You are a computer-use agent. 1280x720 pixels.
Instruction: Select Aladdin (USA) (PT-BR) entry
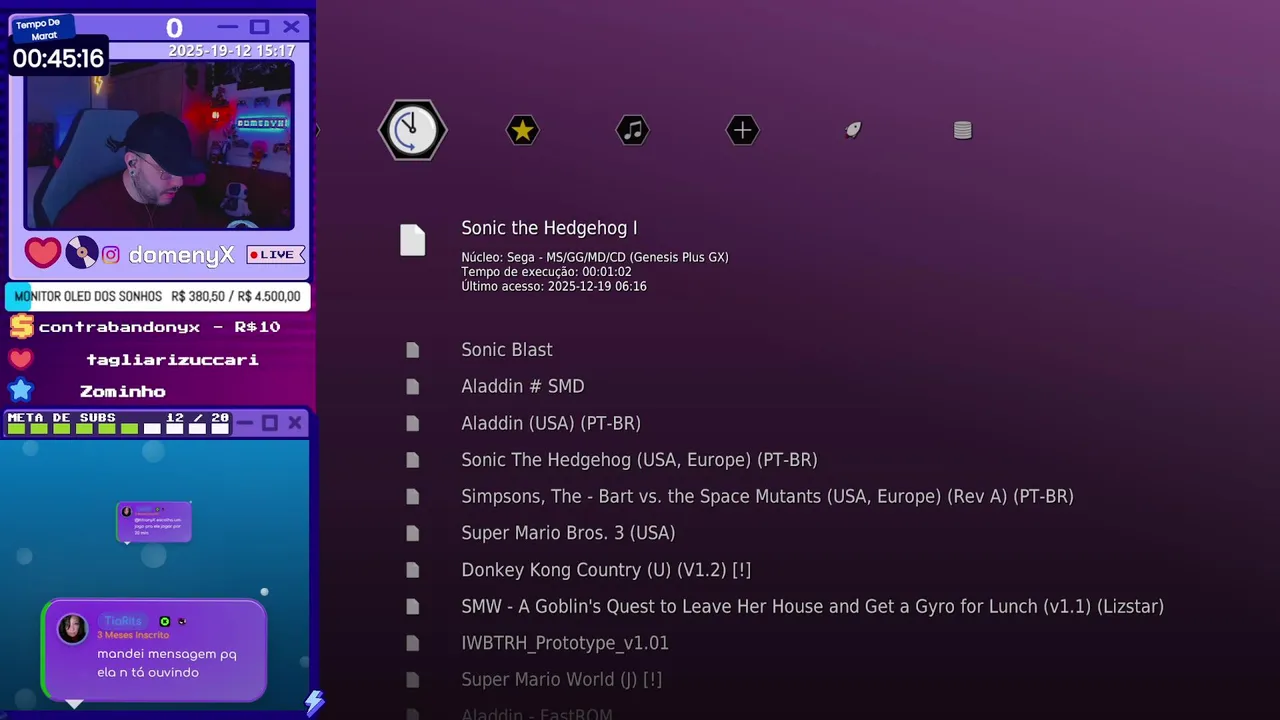(551, 423)
